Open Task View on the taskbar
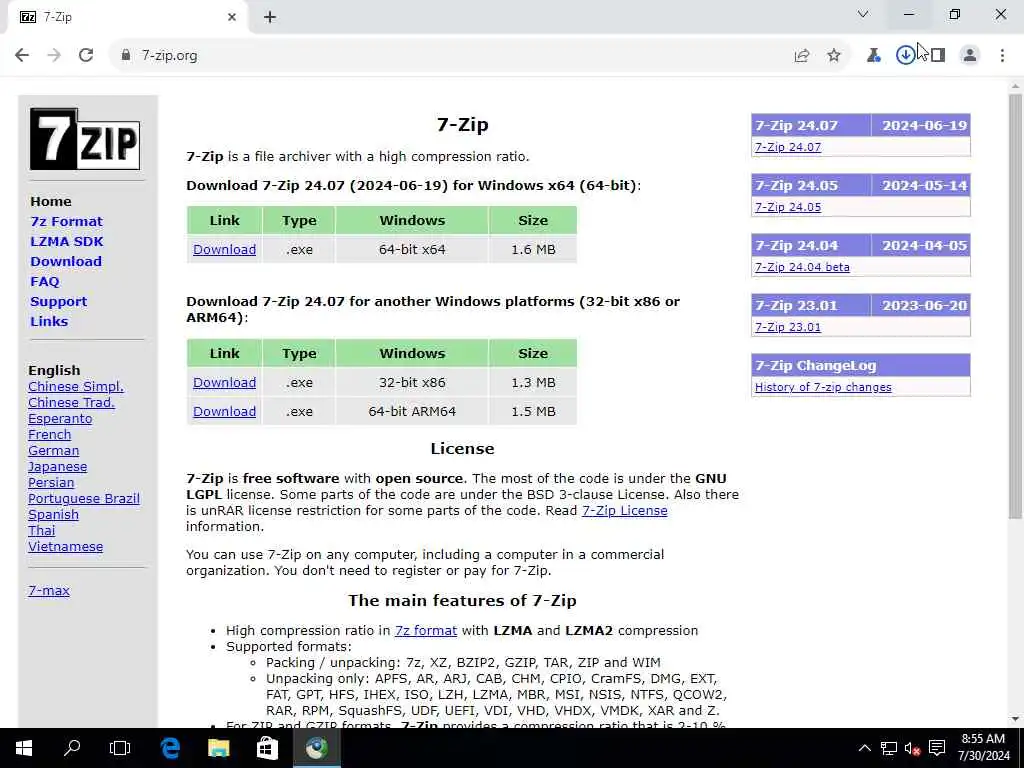Image resolution: width=1024 pixels, height=768 pixels. point(120,748)
